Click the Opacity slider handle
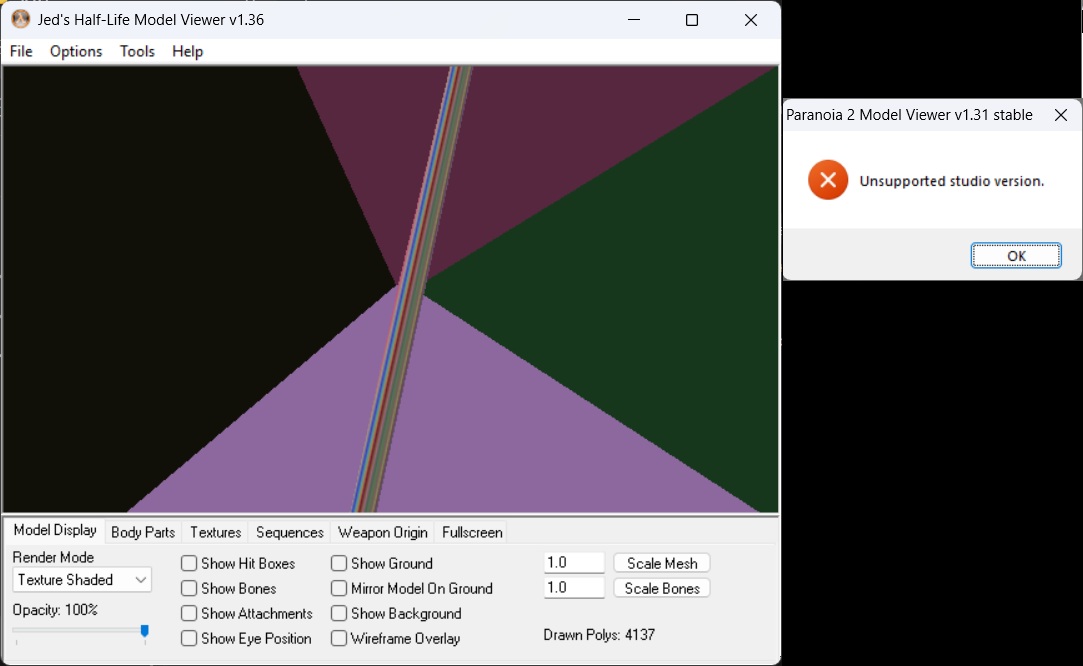Viewport: 1083px width, 666px height. [145, 631]
